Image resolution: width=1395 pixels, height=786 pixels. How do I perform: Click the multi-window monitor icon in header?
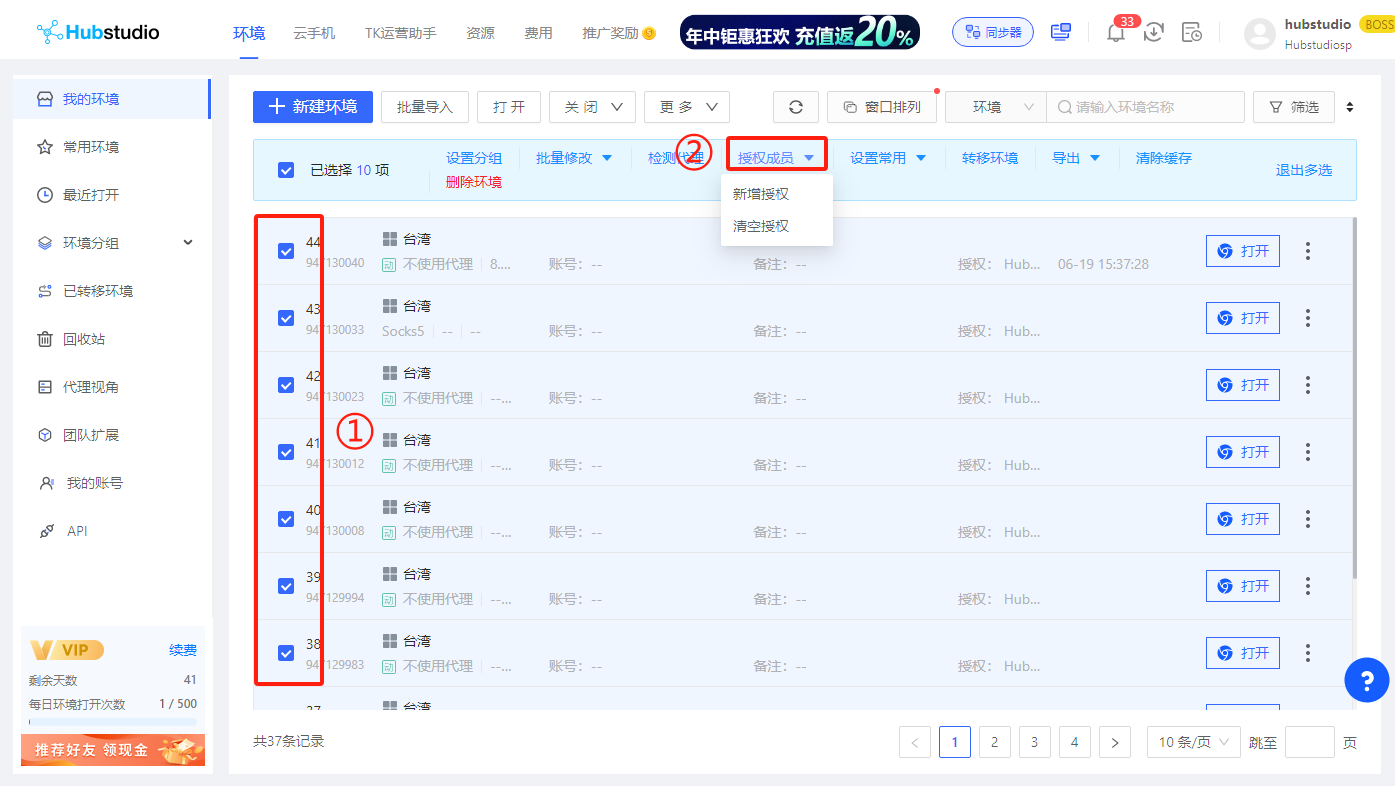tap(1061, 32)
